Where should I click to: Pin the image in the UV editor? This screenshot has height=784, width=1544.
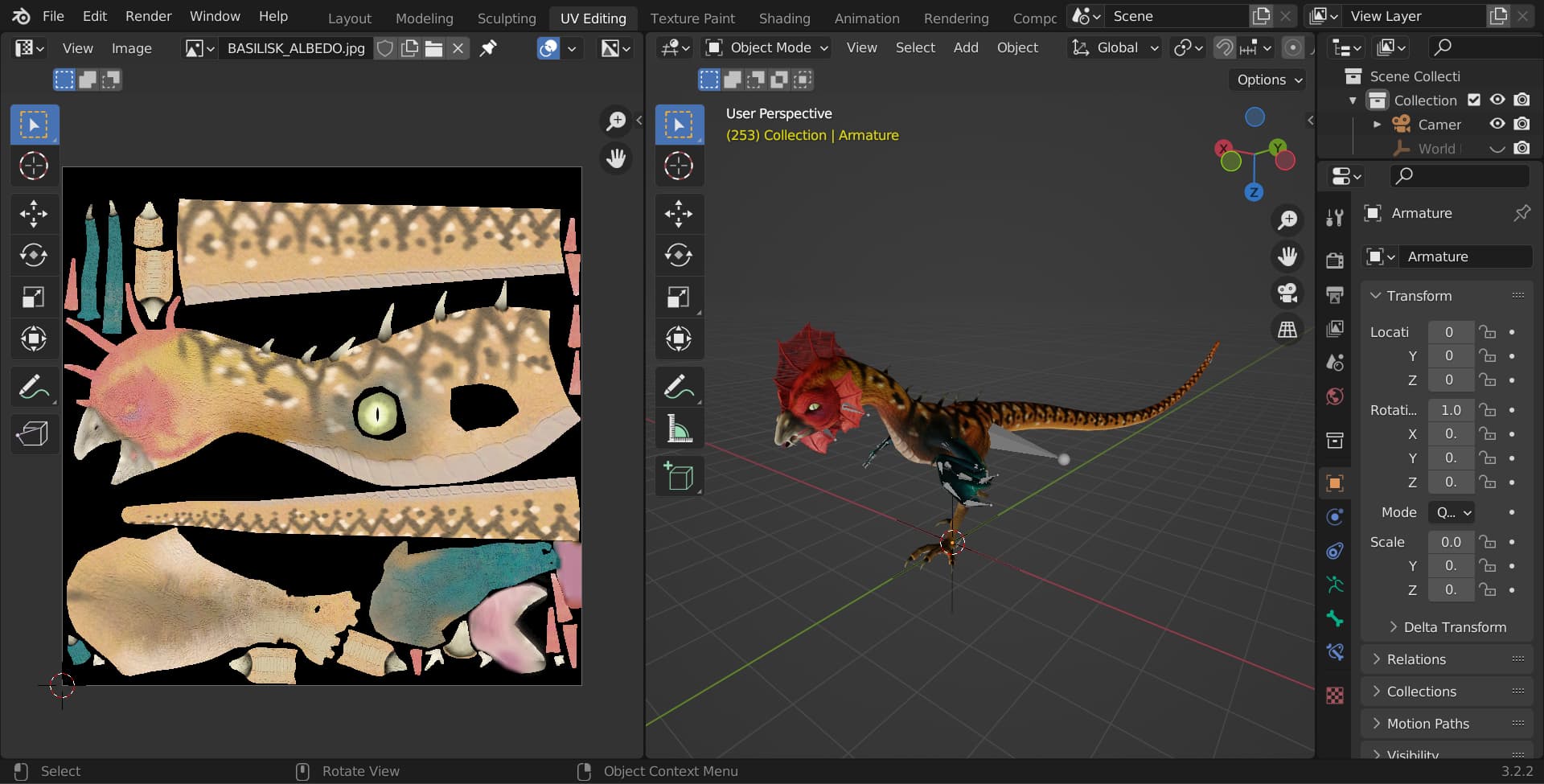[x=487, y=48]
